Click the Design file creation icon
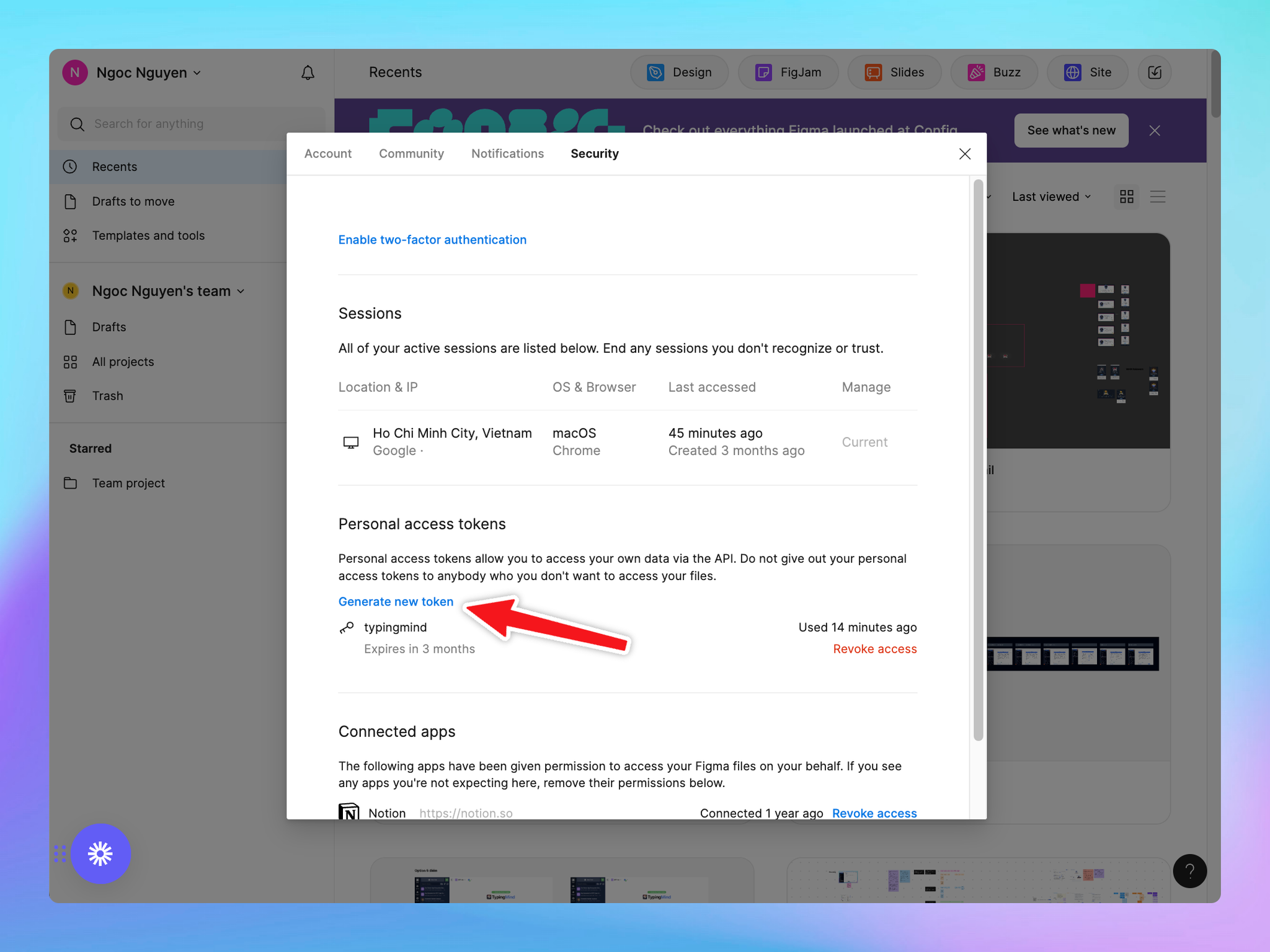1270x952 pixels. [x=655, y=73]
